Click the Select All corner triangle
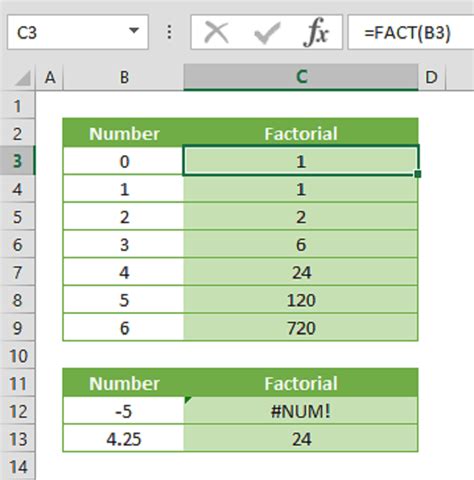 [22, 78]
